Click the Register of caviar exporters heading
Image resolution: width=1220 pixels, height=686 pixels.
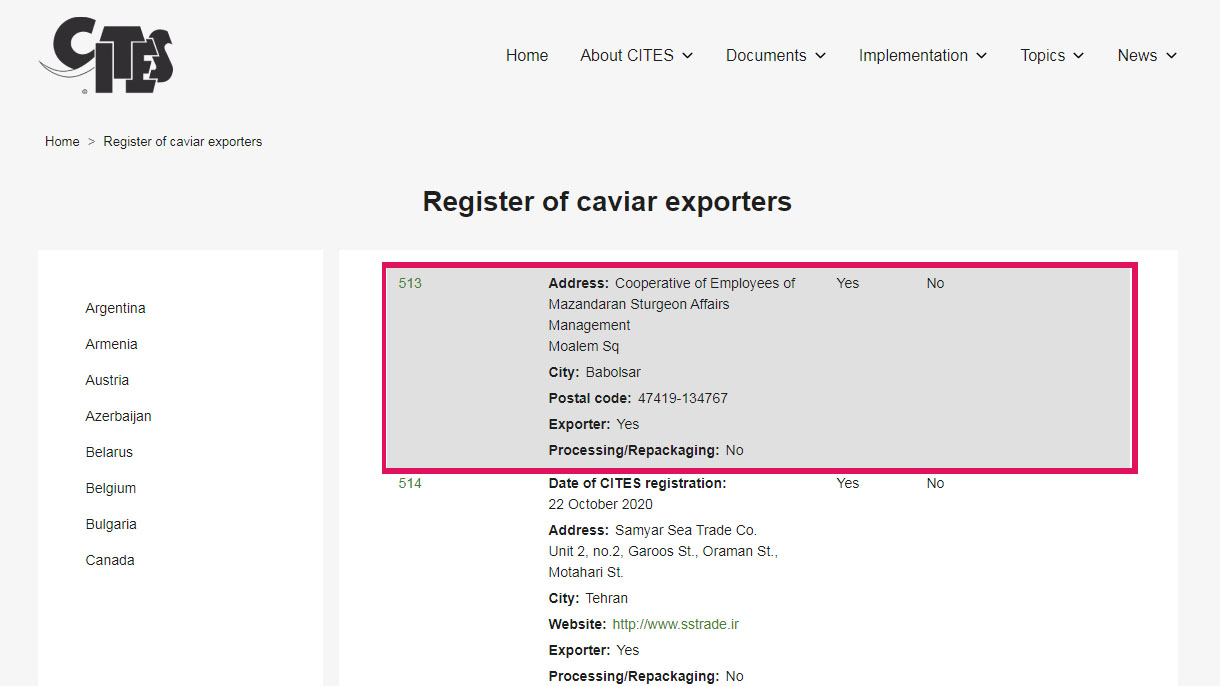click(x=607, y=202)
